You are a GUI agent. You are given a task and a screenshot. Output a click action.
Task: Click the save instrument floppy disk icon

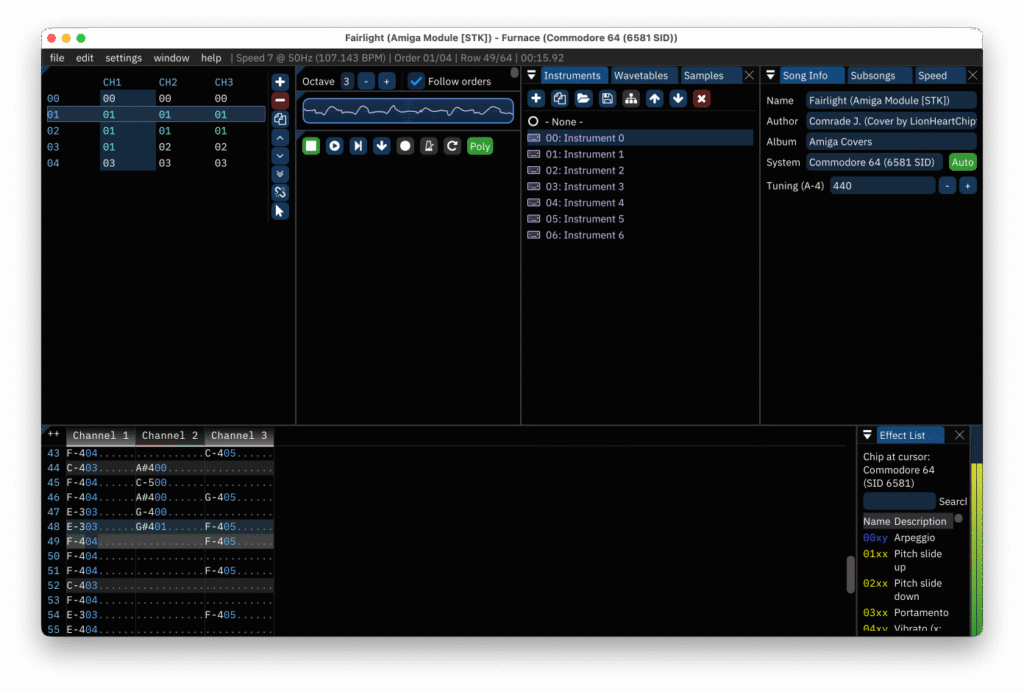pos(607,98)
